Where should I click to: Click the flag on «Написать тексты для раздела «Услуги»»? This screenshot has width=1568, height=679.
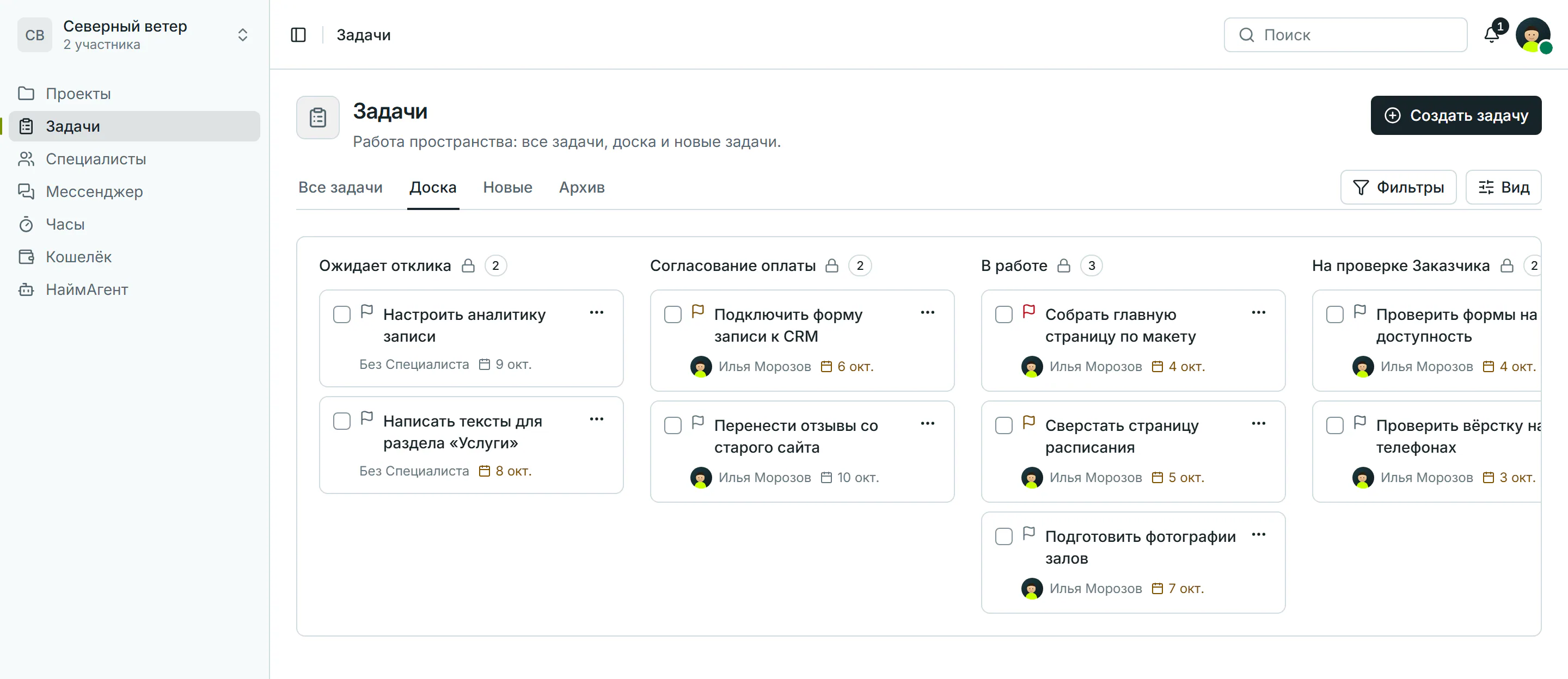tap(366, 418)
